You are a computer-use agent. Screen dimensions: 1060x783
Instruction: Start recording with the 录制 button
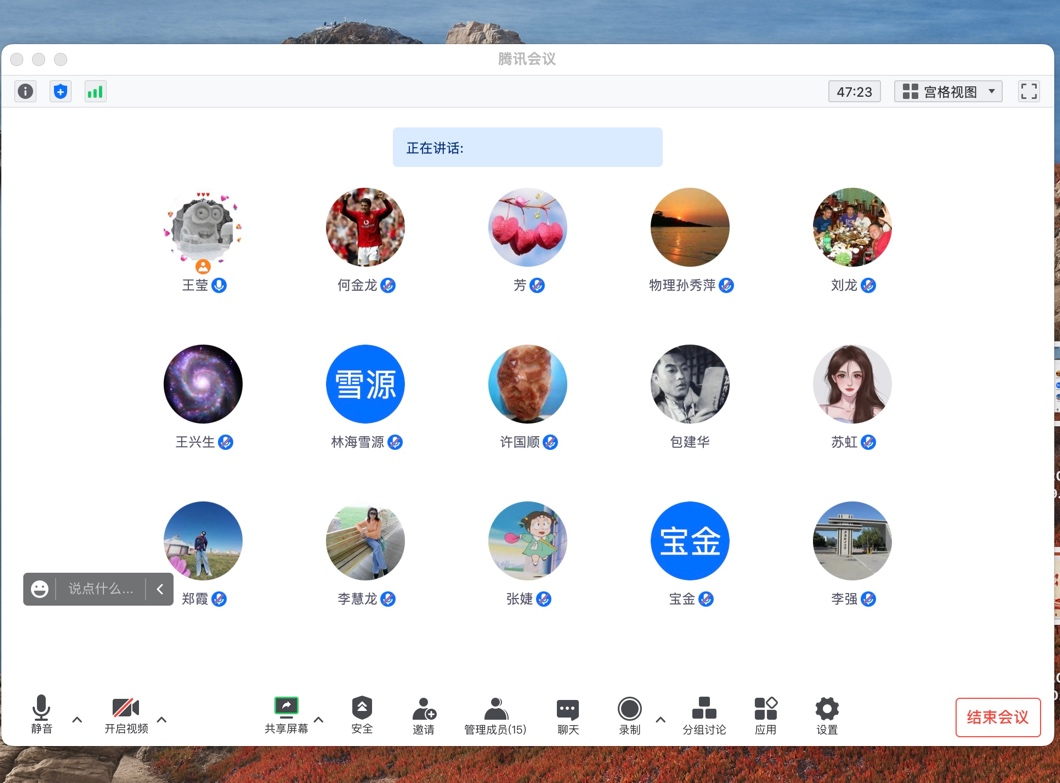point(629,716)
